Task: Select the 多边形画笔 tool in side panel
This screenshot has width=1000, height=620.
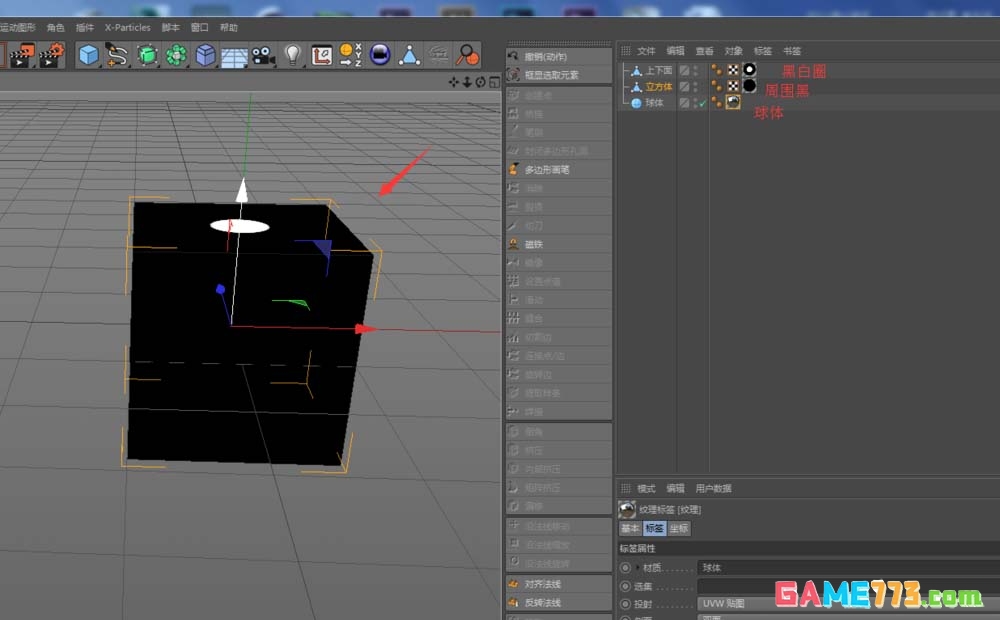Action: click(x=555, y=169)
